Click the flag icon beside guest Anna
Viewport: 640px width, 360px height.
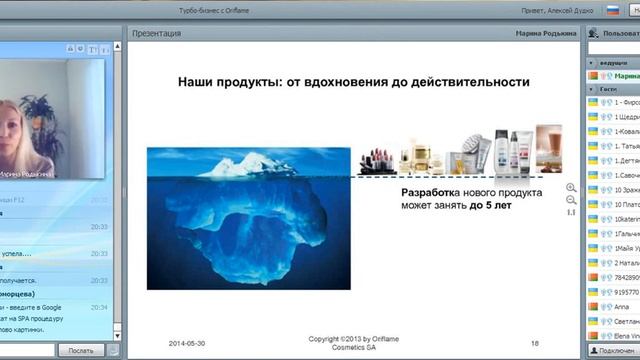593,307
